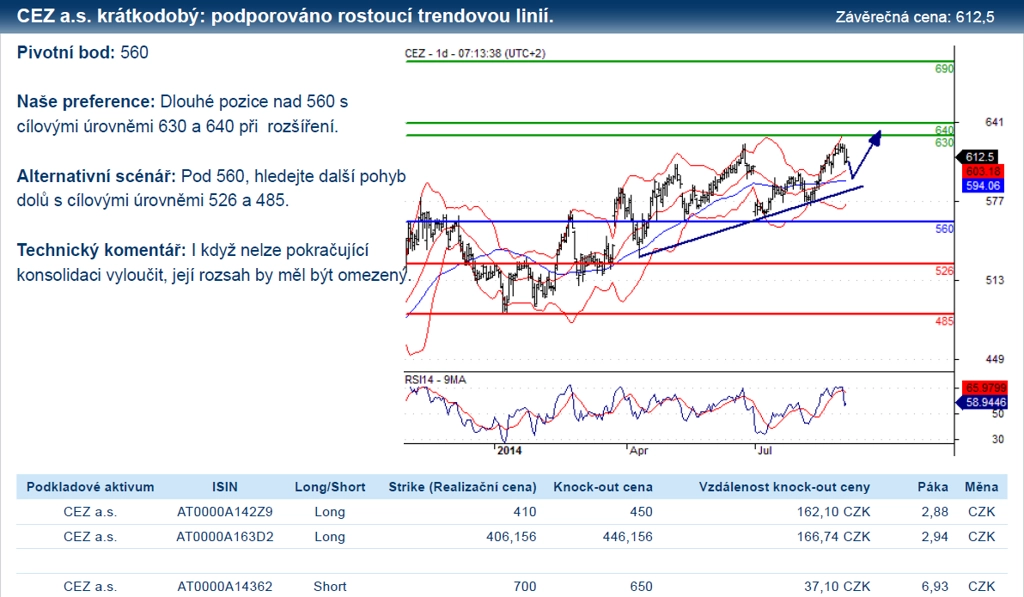Click the distance value '162,10 CZK'
Image resolution: width=1024 pixels, height=597 pixels.
[x=833, y=511]
